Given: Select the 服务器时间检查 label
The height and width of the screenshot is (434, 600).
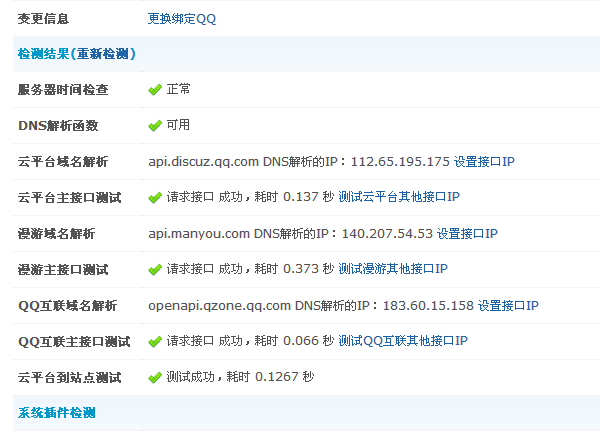Looking at the screenshot, I should 63,90.
